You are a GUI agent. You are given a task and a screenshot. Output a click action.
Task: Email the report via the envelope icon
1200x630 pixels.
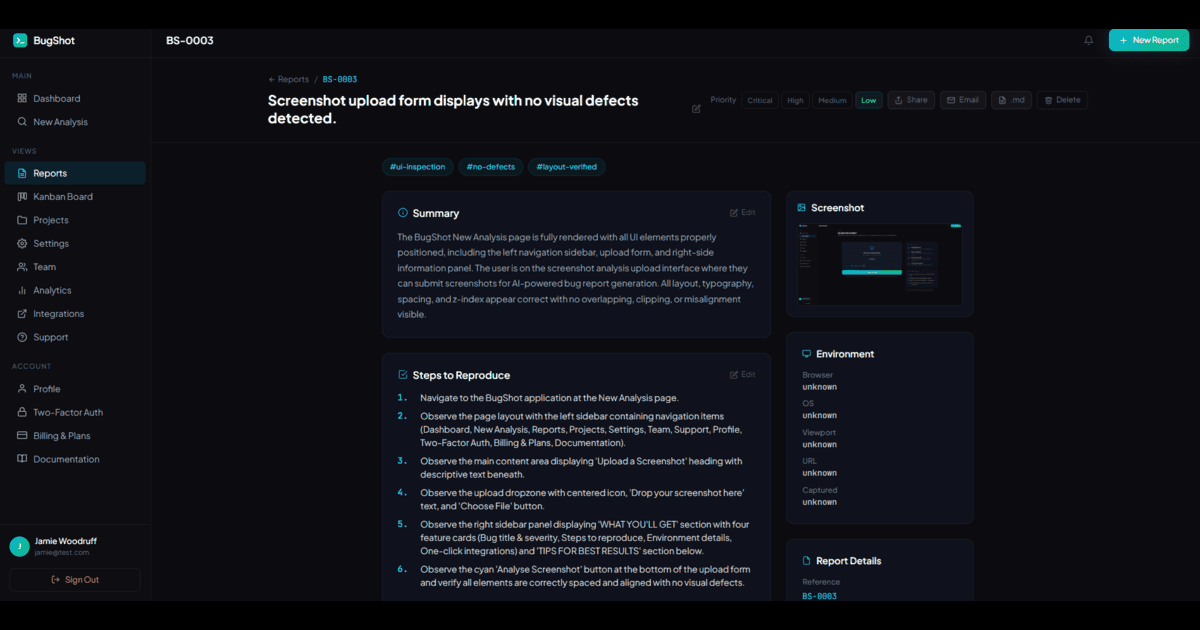point(962,100)
